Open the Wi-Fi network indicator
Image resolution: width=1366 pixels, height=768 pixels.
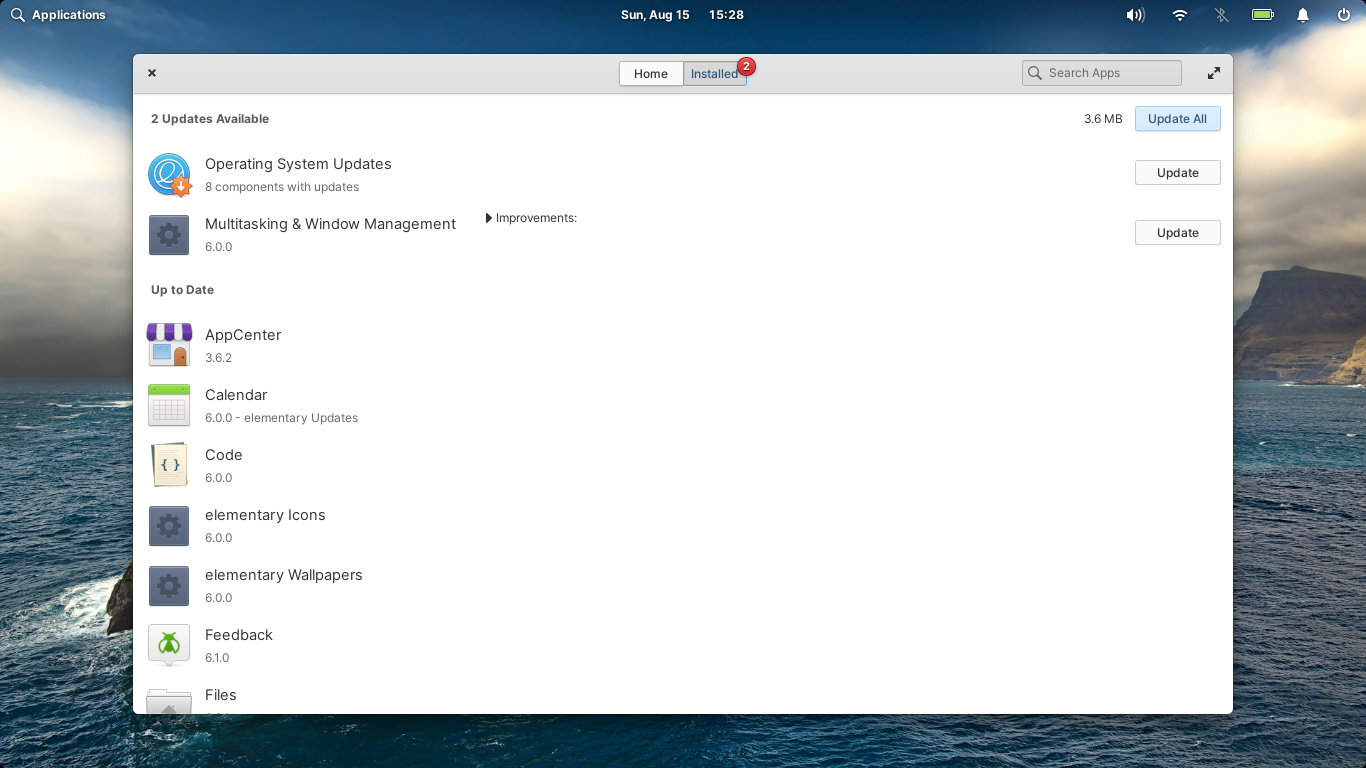(x=1180, y=15)
